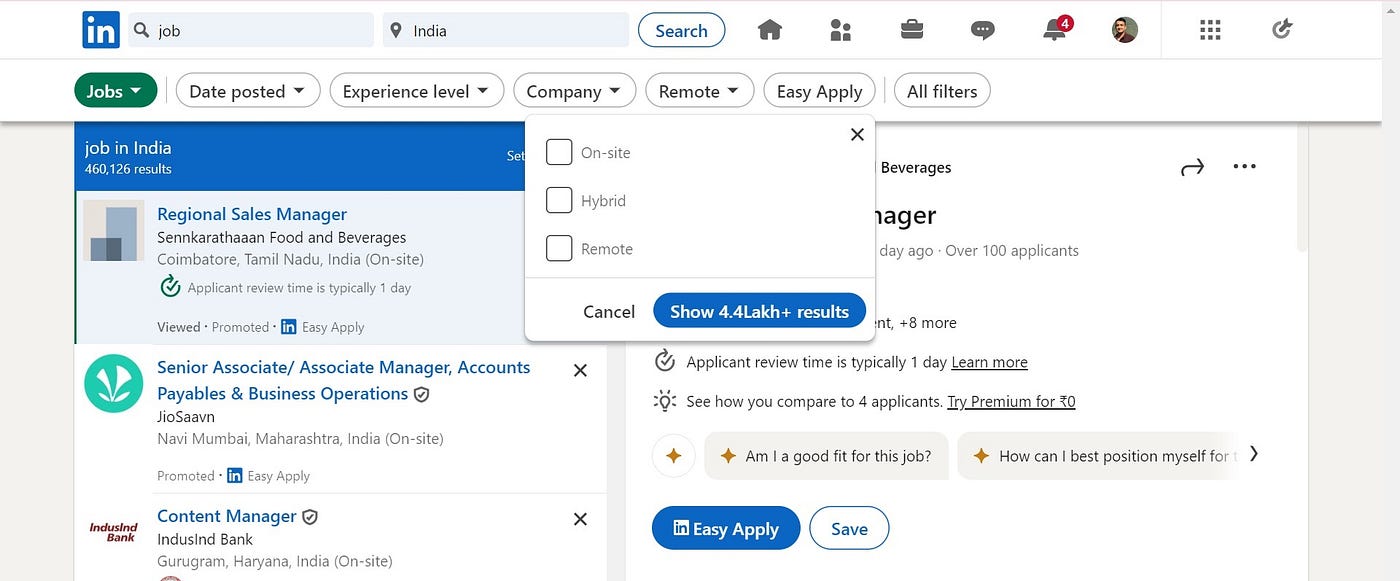1400x581 pixels.
Task: Save the job
Action: (849, 528)
